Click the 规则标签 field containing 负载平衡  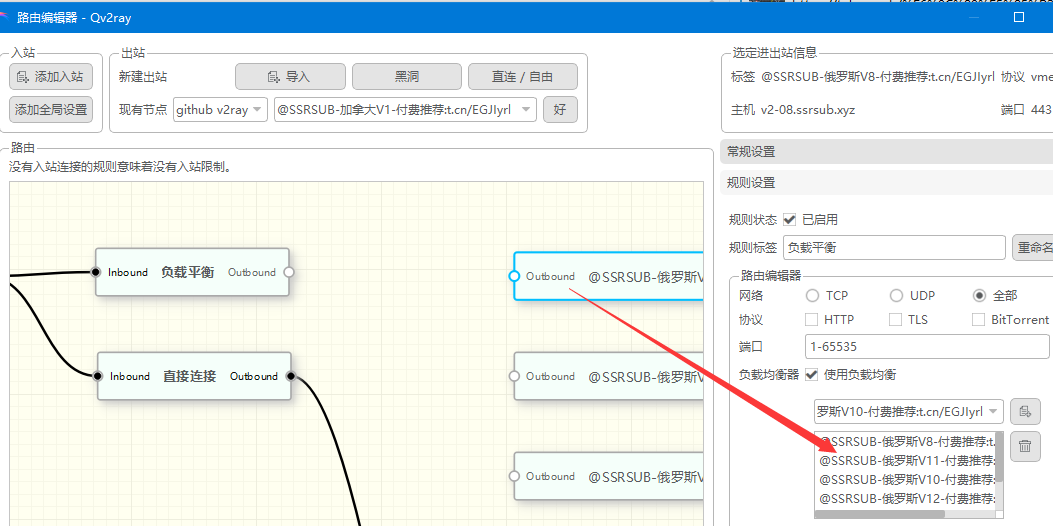click(895, 248)
